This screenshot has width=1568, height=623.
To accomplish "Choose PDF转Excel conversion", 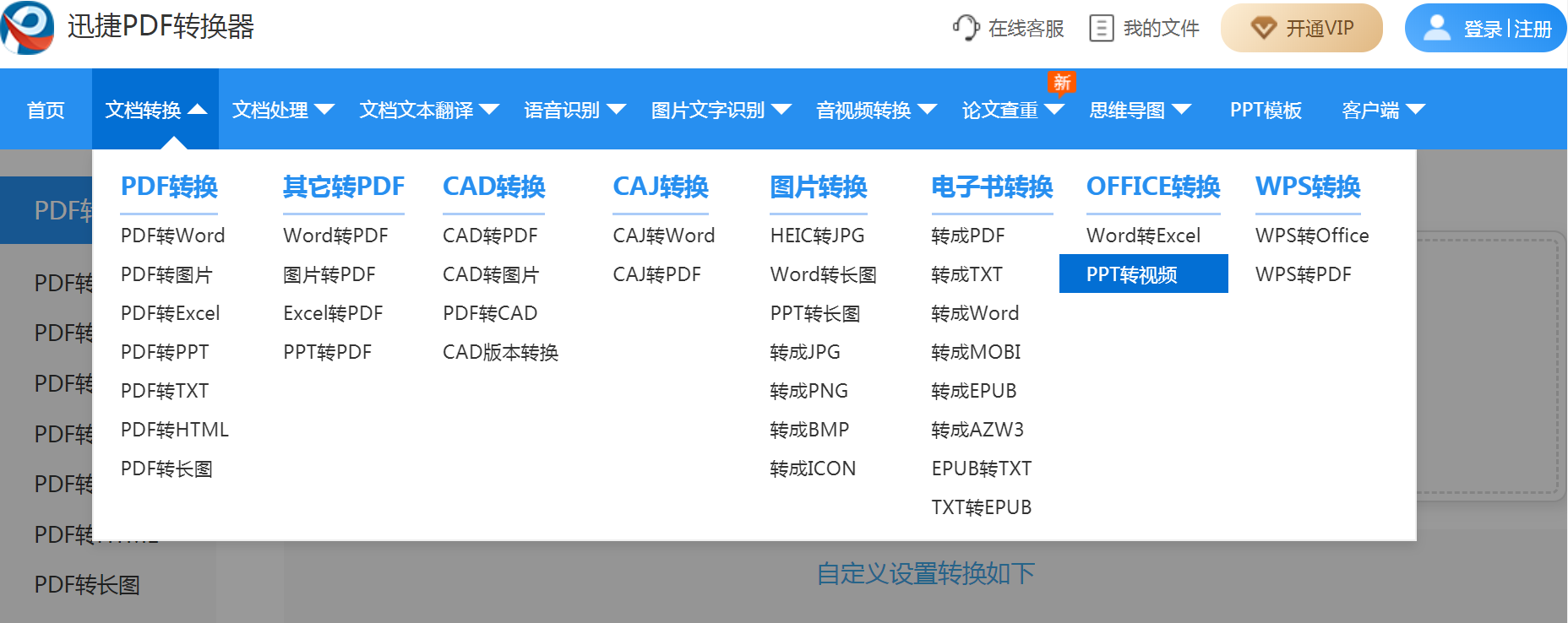I will pyautogui.click(x=171, y=313).
